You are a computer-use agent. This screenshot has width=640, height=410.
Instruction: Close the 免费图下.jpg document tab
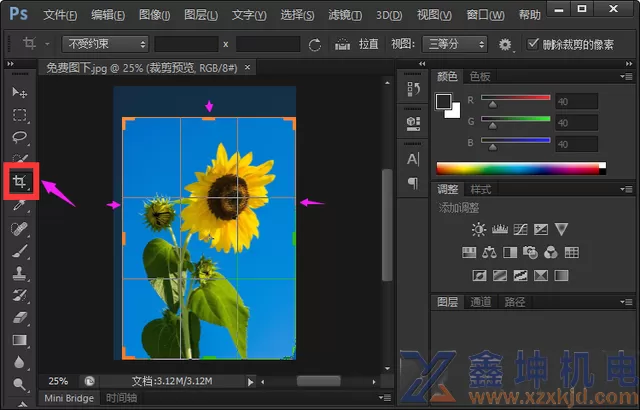coord(247,67)
